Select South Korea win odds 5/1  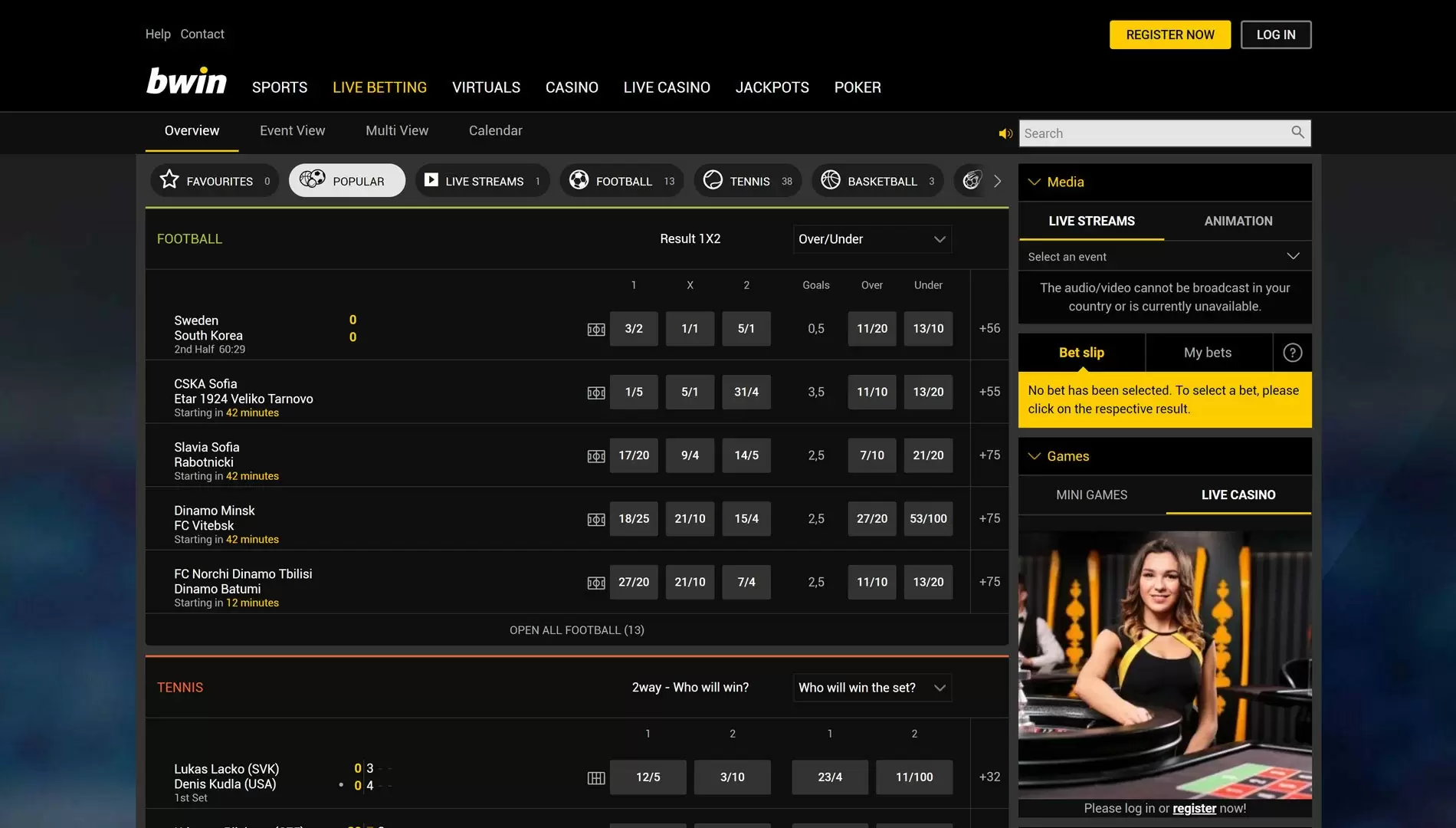point(746,328)
